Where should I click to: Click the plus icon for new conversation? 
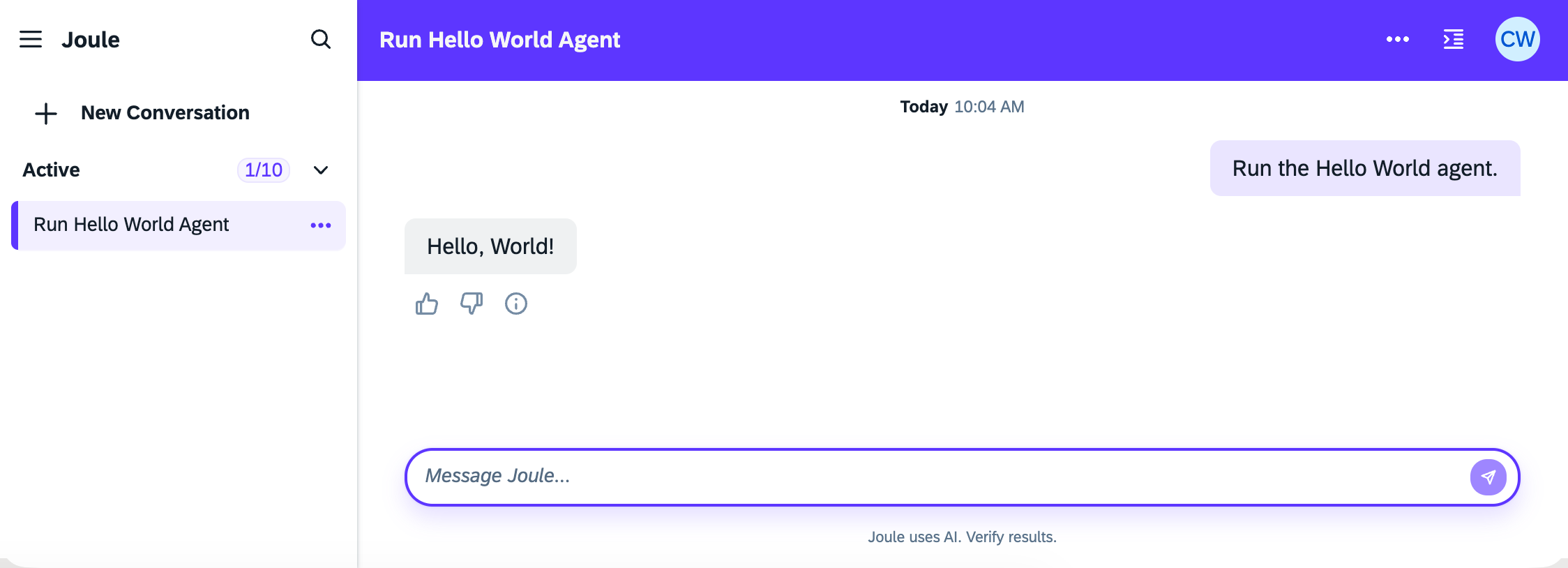[46, 113]
